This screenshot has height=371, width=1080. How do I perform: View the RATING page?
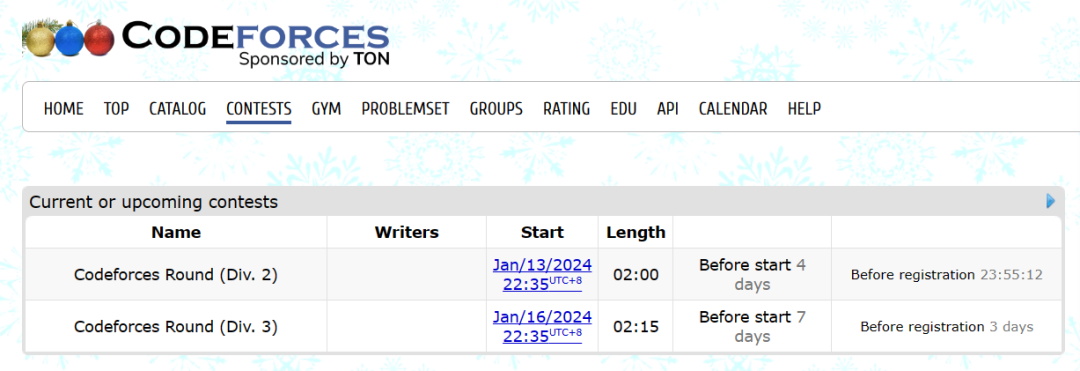click(566, 109)
